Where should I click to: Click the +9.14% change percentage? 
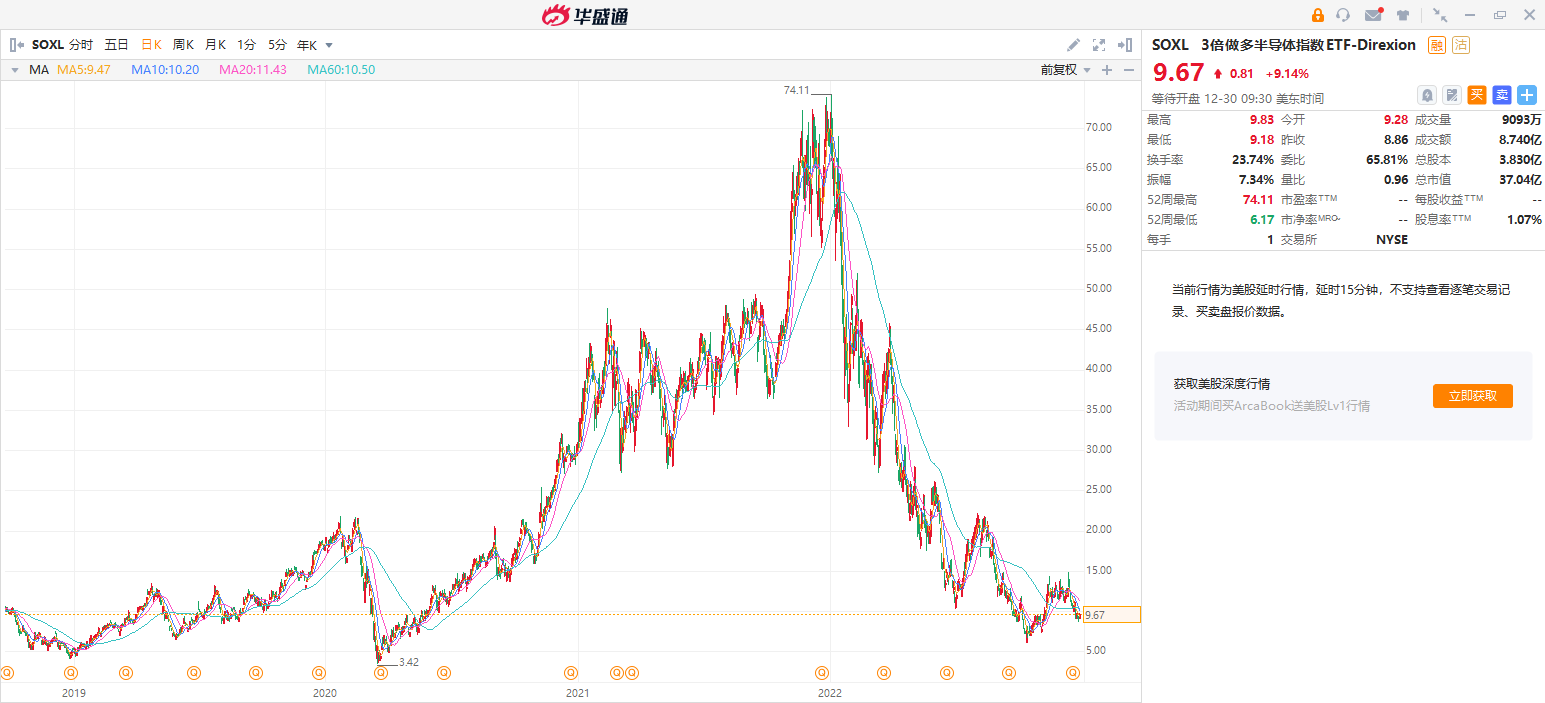[1287, 73]
